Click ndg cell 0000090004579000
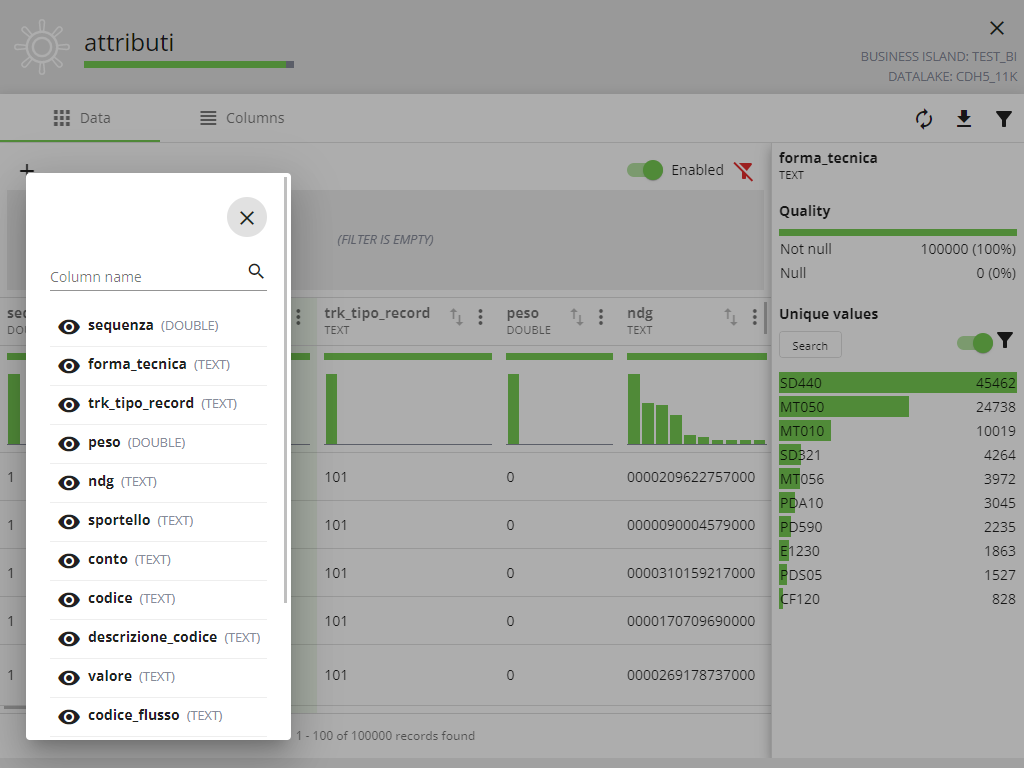The width and height of the screenshot is (1024, 768). point(690,525)
